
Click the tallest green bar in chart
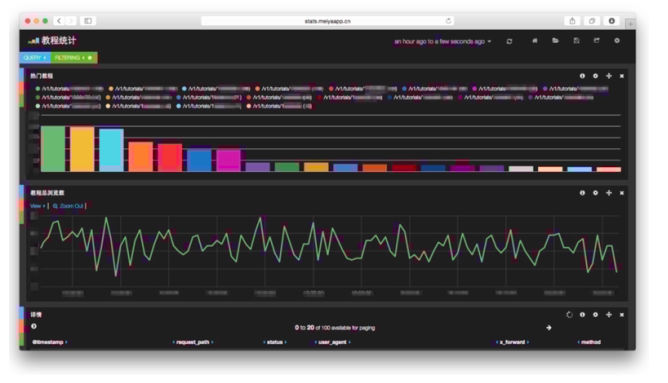pos(53,149)
